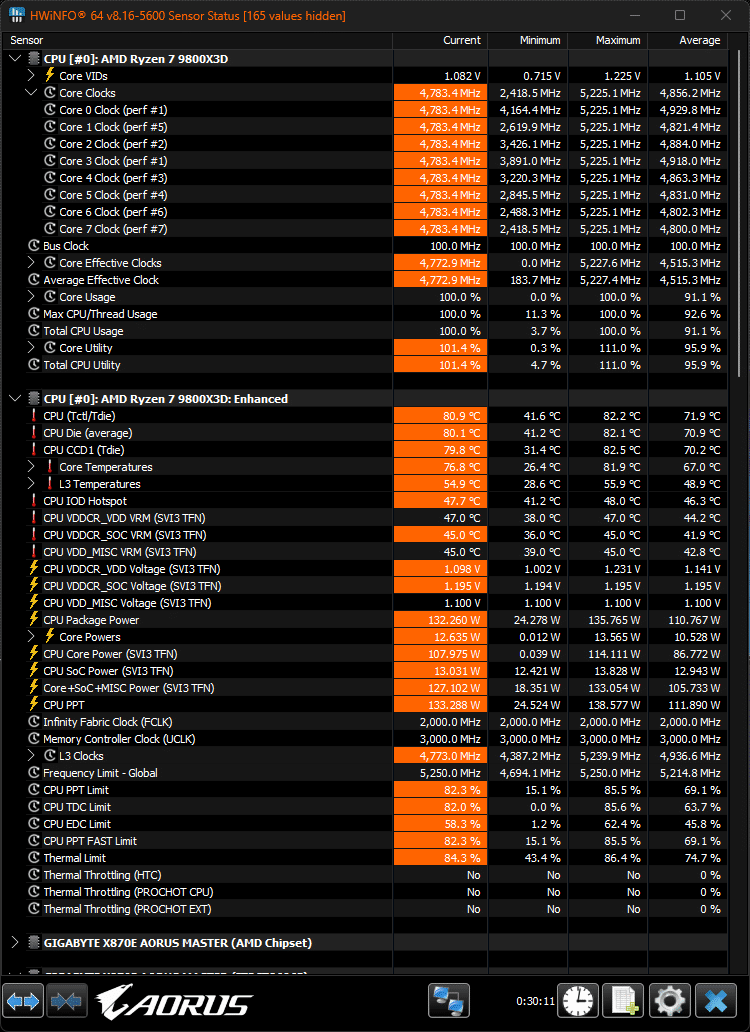Image resolution: width=750 pixels, height=1032 pixels.
Task: Open sensor settings gear icon
Action: (669, 1001)
